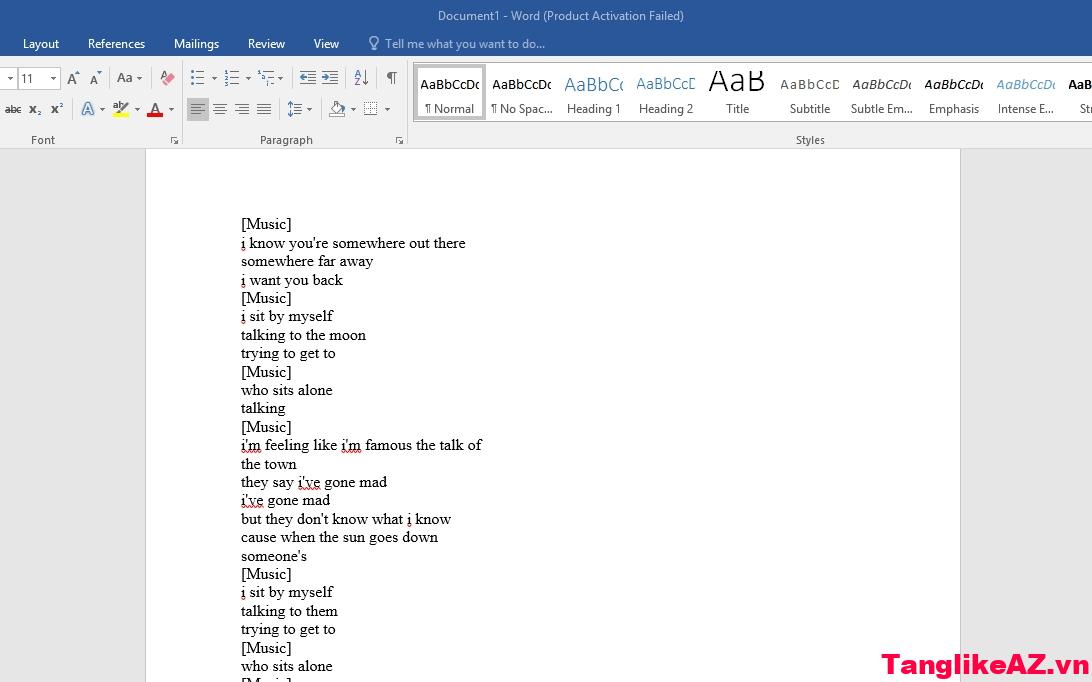Center-align text with the Center icon
The width and height of the screenshot is (1092, 682).
[220, 109]
